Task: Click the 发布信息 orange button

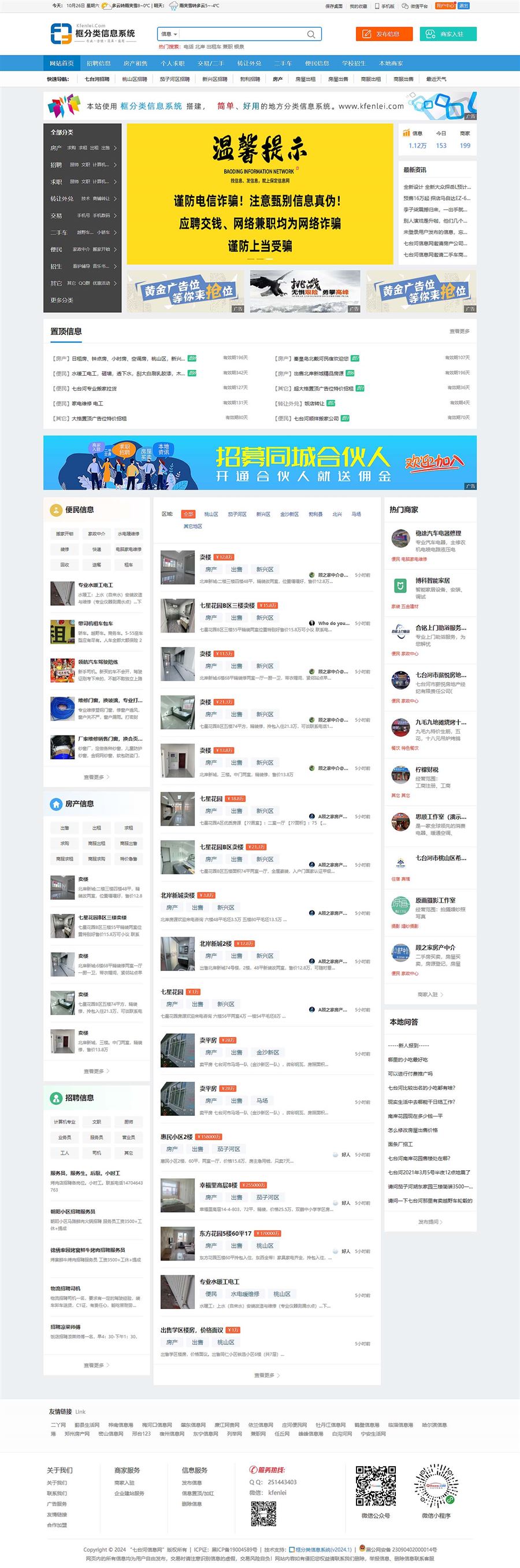Action: coord(384,34)
